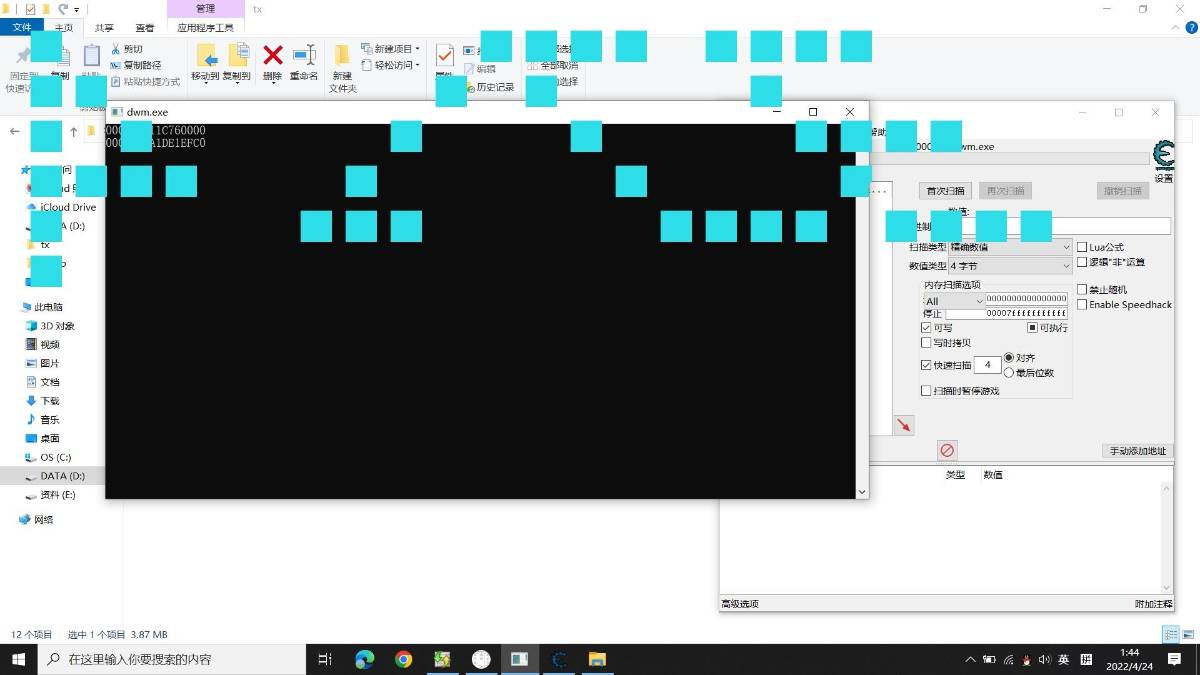Open the 数值类型 value type dropdown
The height and width of the screenshot is (675, 1200).
1009,266
